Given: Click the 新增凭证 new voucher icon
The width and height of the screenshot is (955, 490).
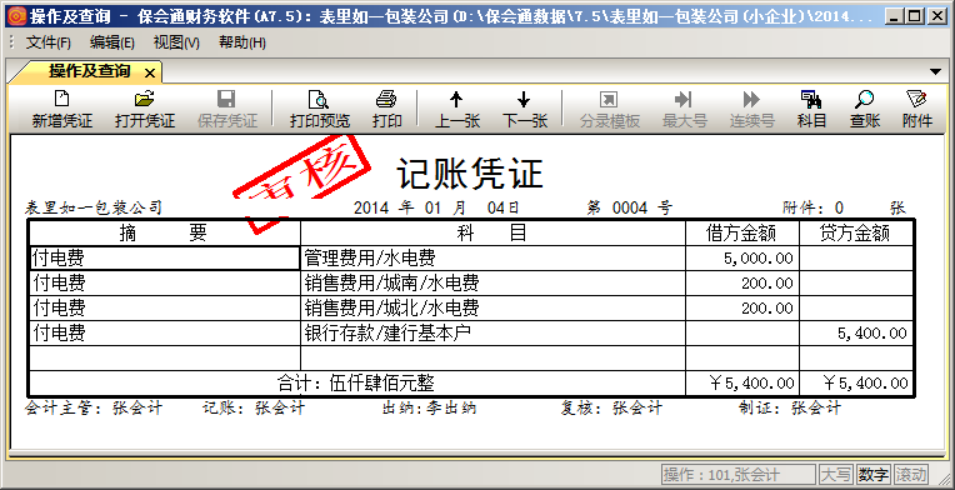Looking at the screenshot, I should (62, 100).
